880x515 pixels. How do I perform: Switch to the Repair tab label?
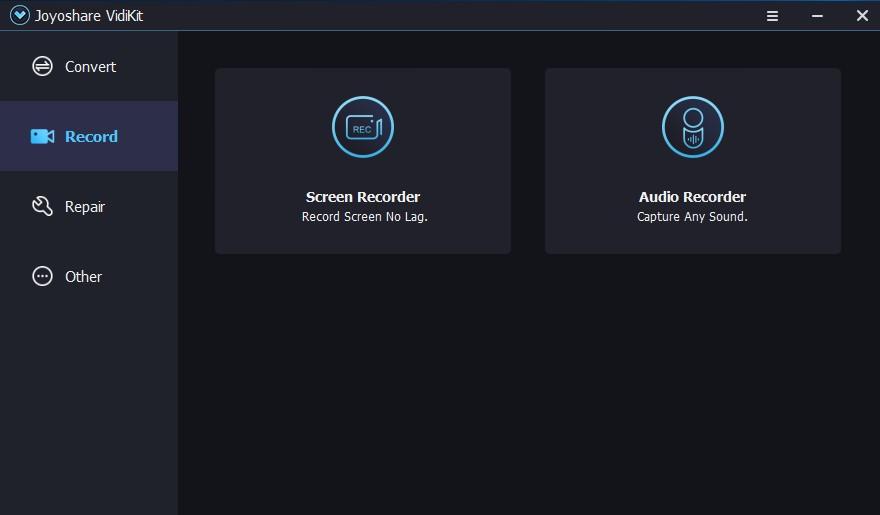(85, 207)
